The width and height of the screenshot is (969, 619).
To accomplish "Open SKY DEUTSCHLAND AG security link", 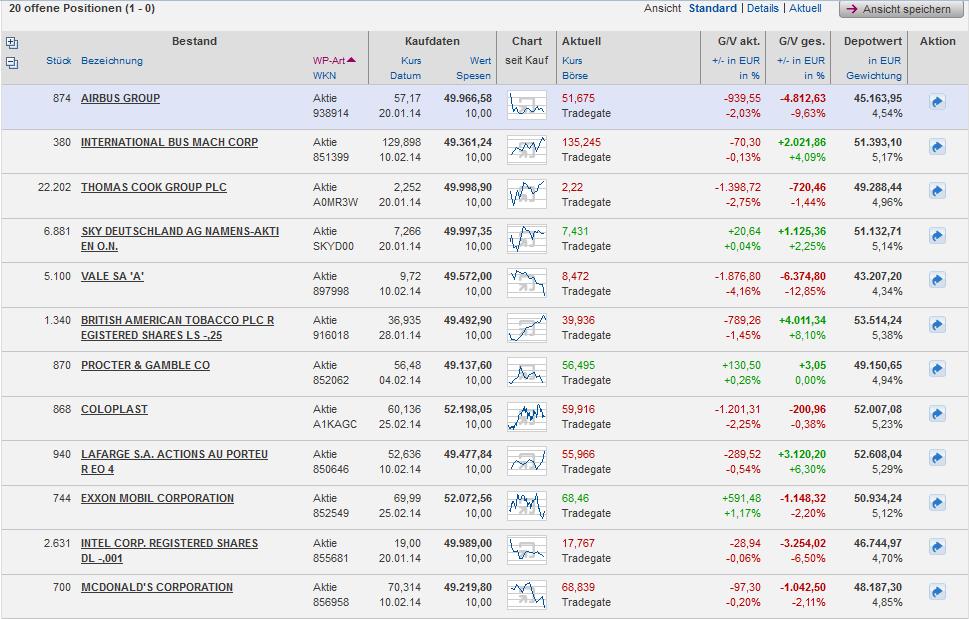I will pyautogui.click(x=180, y=238).
